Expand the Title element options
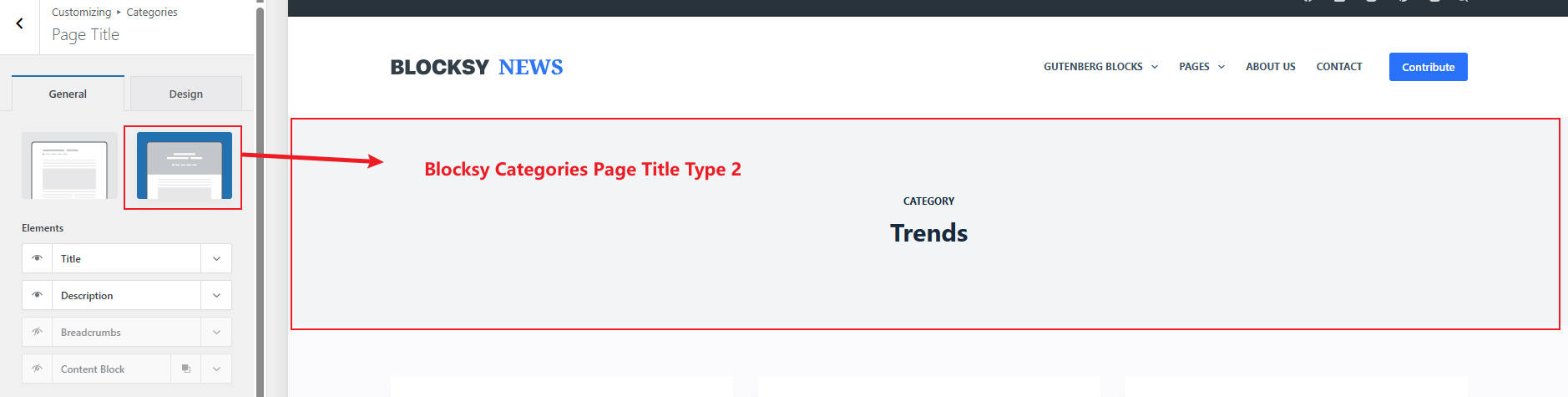The image size is (1568, 397). tap(216, 258)
